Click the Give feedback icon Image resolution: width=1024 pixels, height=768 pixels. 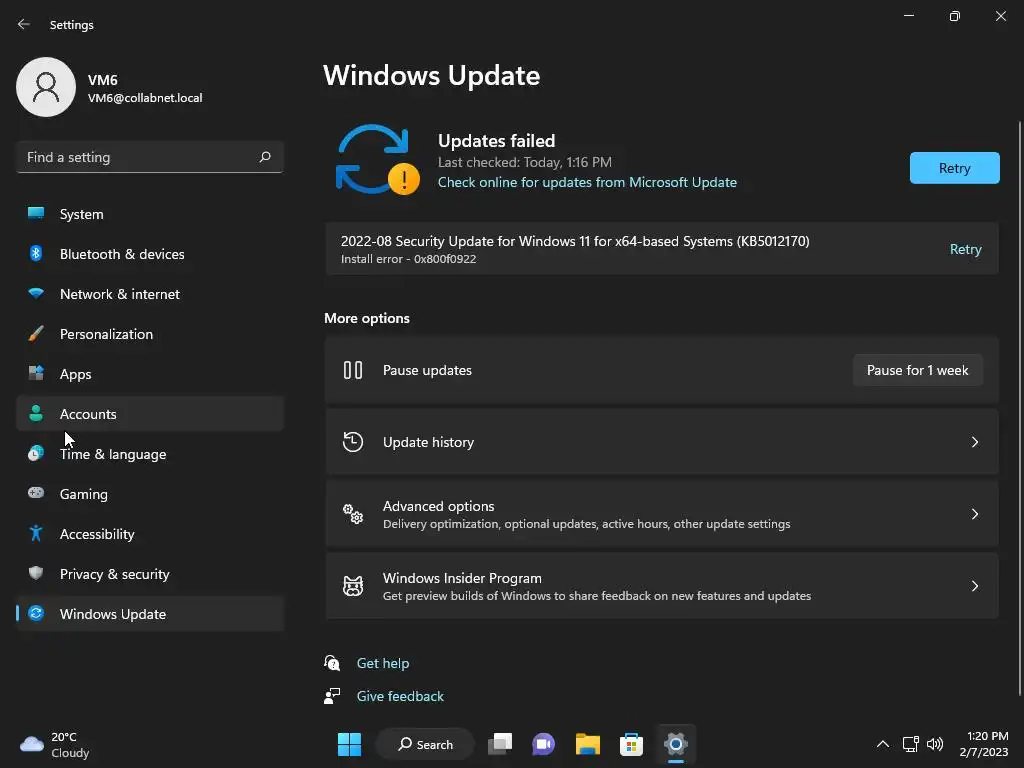click(332, 696)
